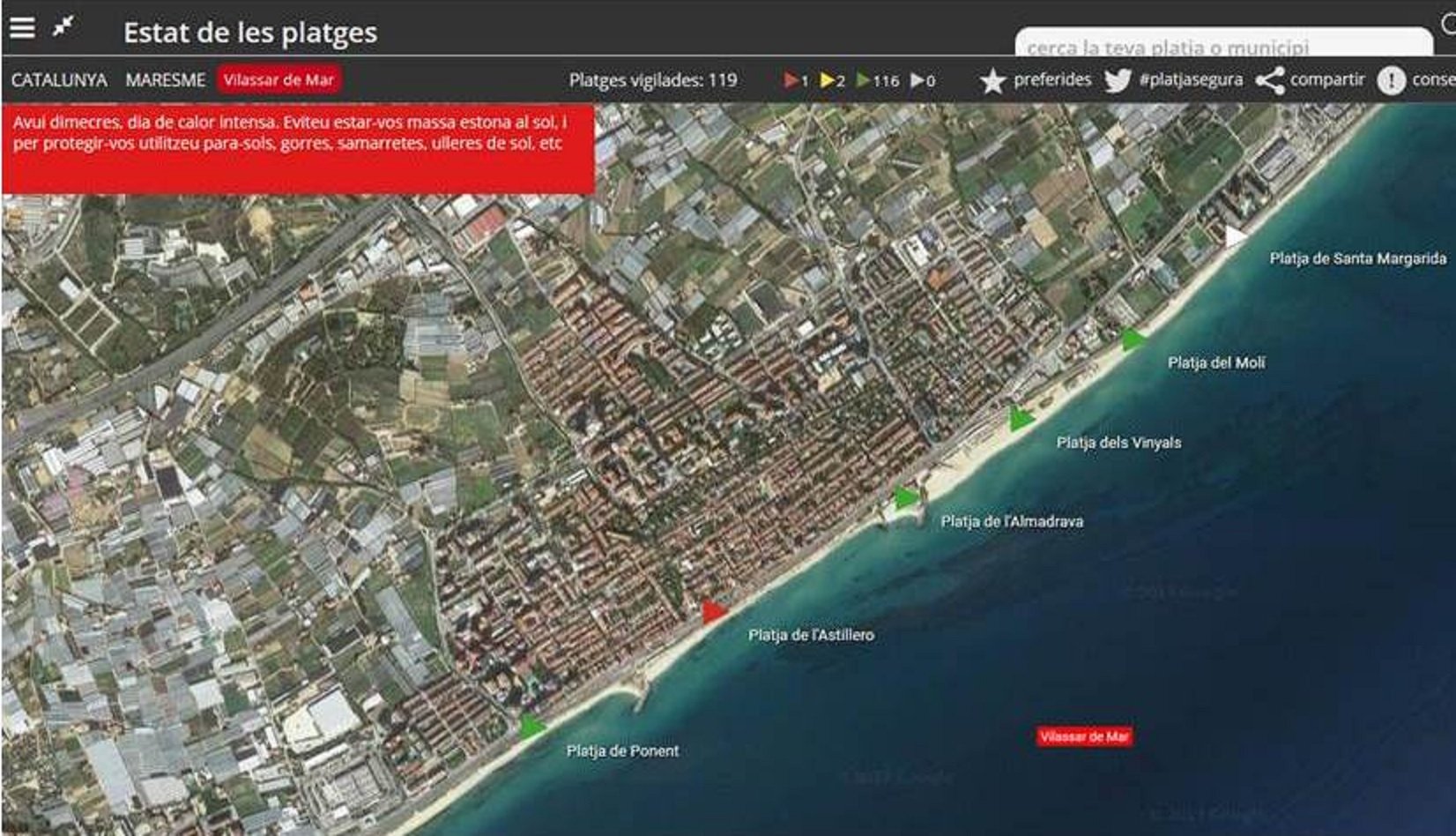Click the share compartir icon

click(1269, 81)
